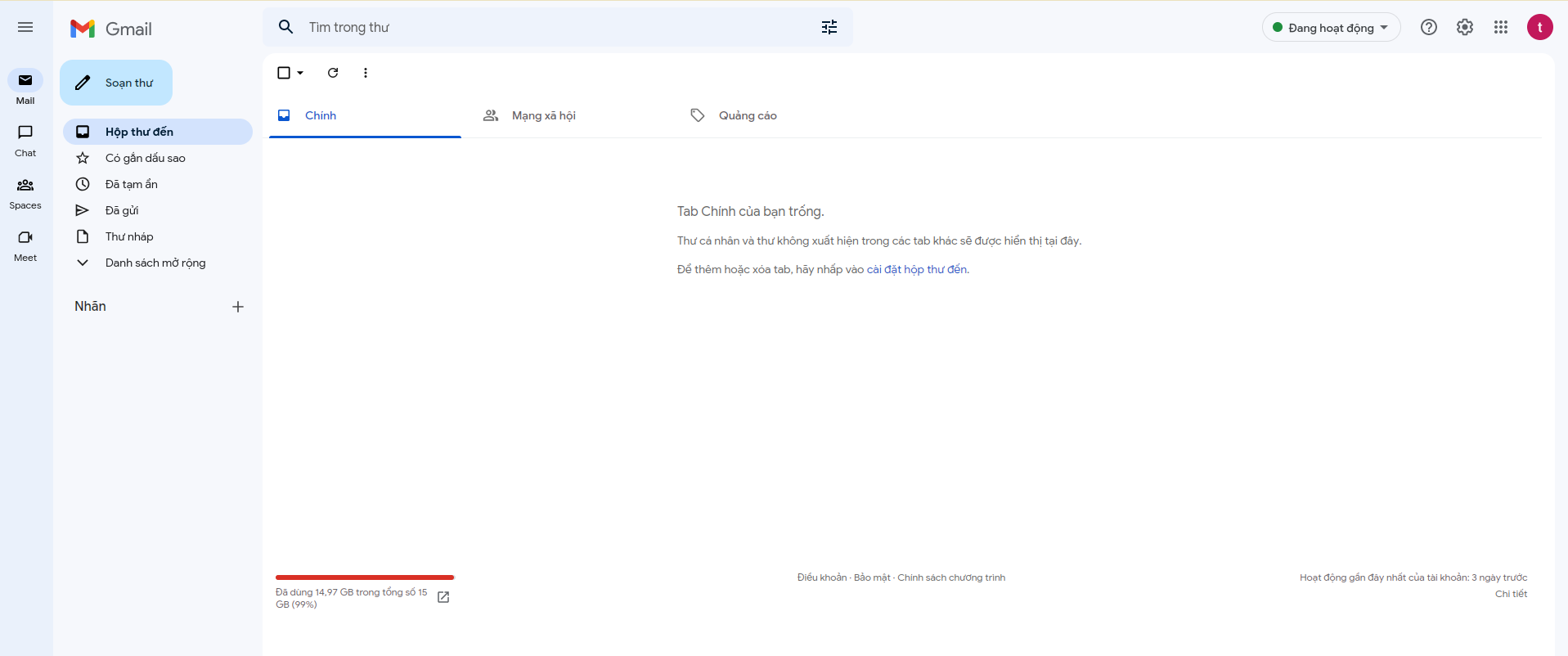The image size is (1568, 656).
Task: Click the red storage usage bar
Action: (365, 577)
